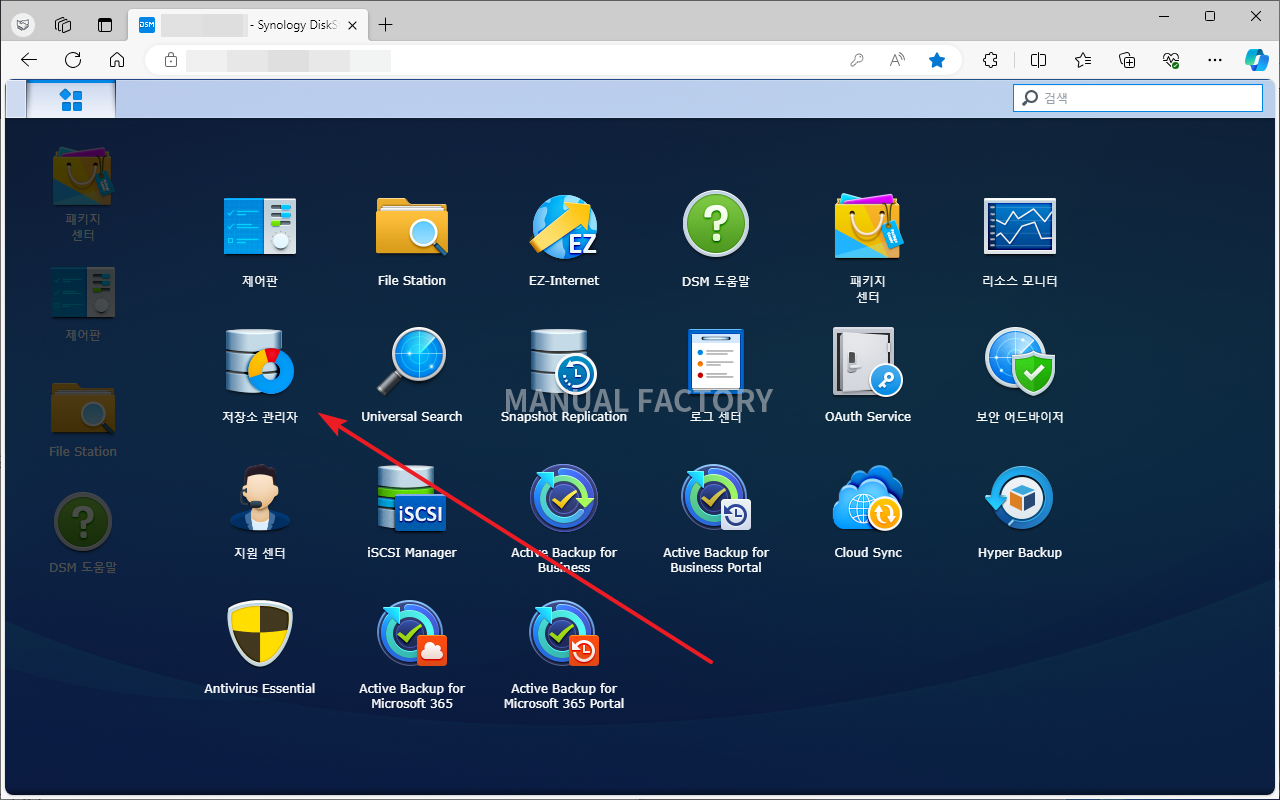Open Hyper Backup

coord(1020,497)
